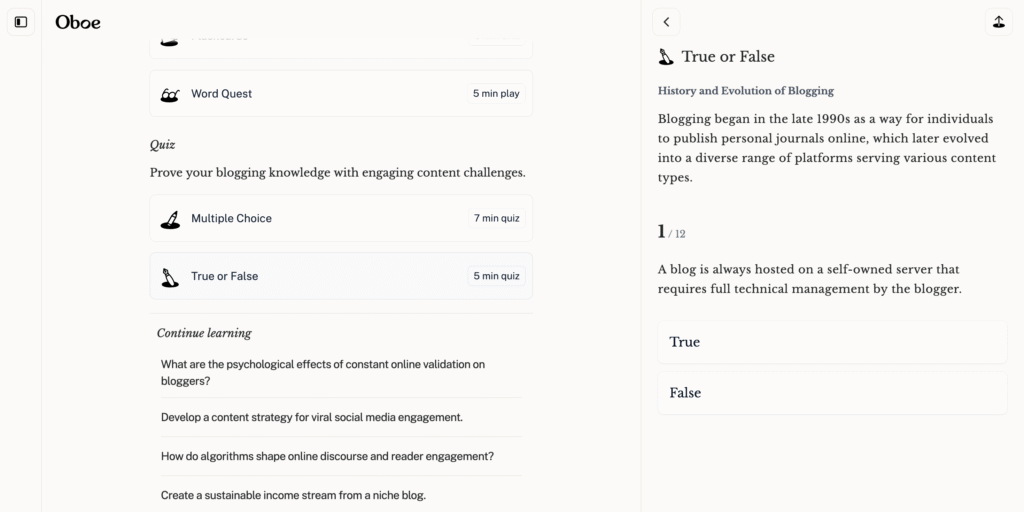Select the False answer option
1024x512 pixels.
832,393
